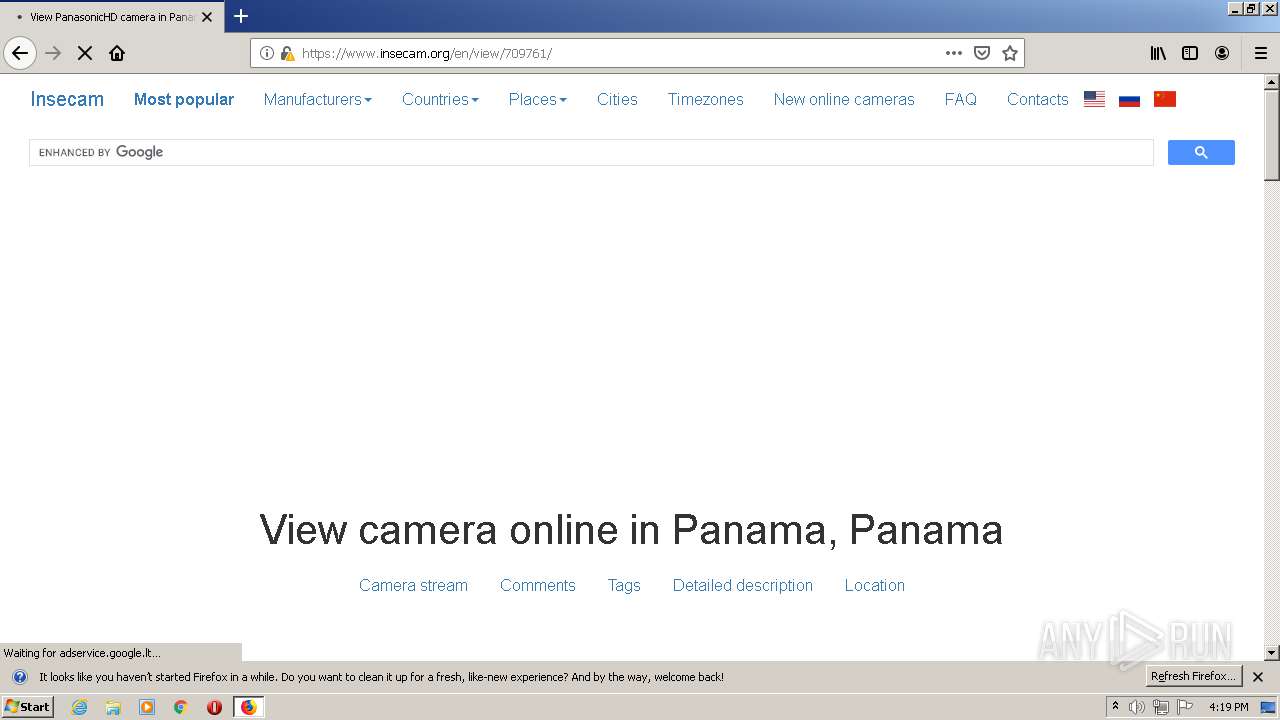The image size is (1280, 720).
Task: Dismiss the Firefox refresh notification bar
Action: pos(1258,677)
